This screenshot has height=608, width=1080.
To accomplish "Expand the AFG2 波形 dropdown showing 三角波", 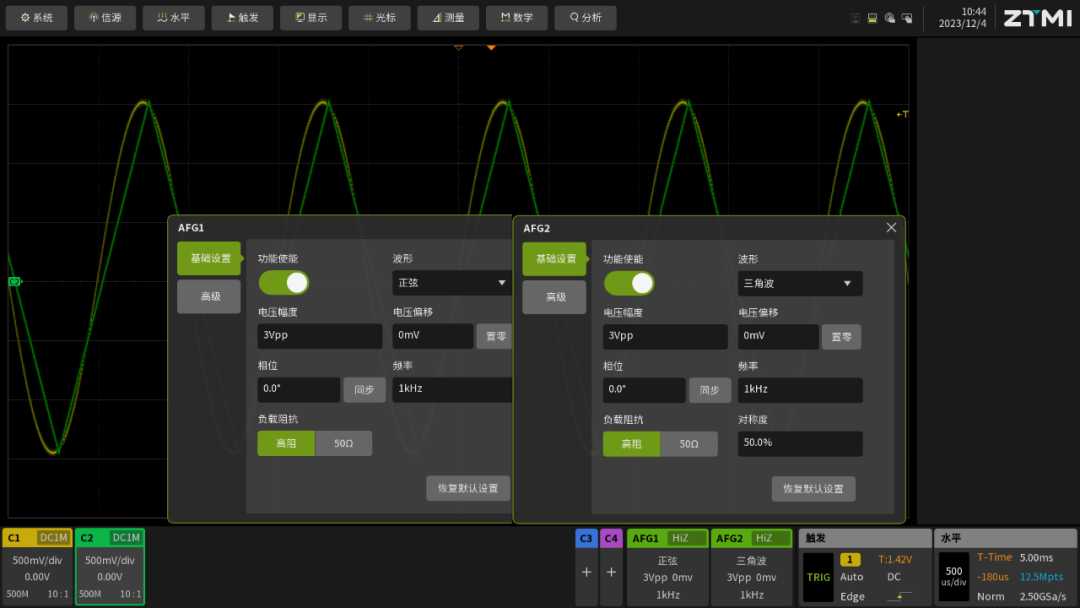I will pos(799,283).
